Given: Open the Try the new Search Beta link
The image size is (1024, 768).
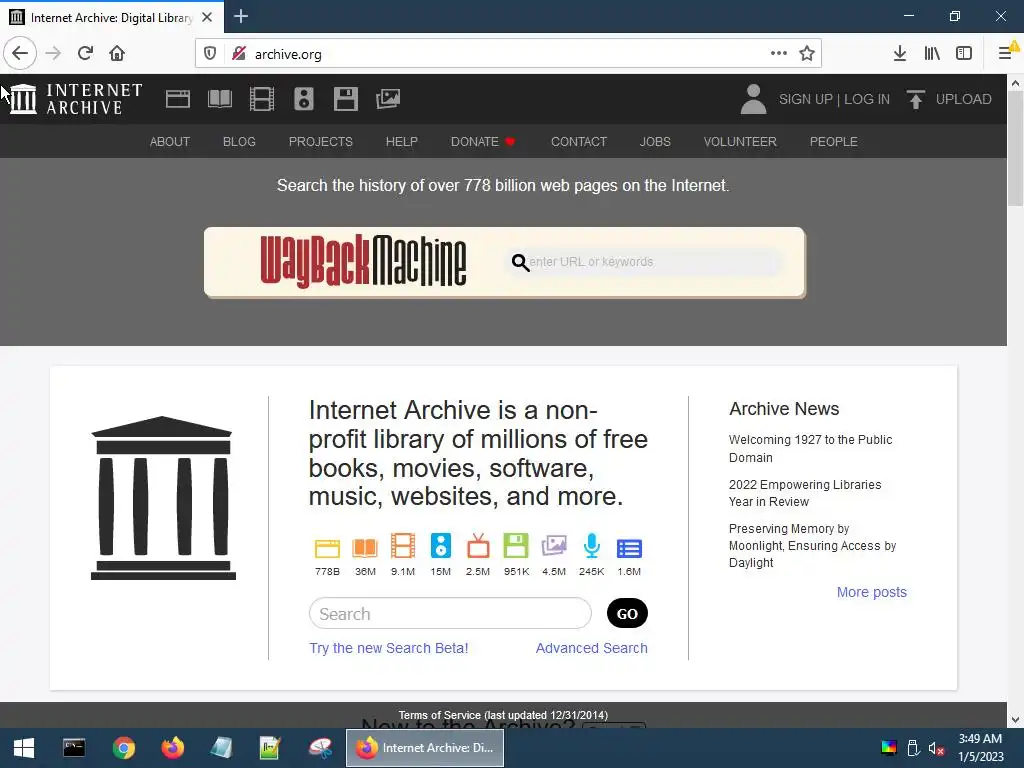Looking at the screenshot, I should [389, 648].
